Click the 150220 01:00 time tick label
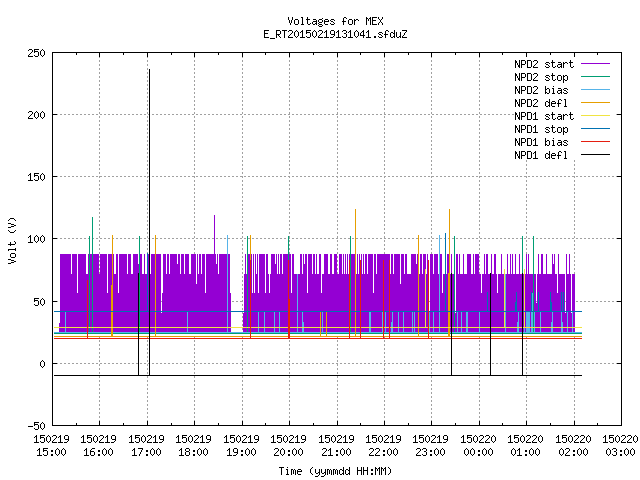 point(526,446)
